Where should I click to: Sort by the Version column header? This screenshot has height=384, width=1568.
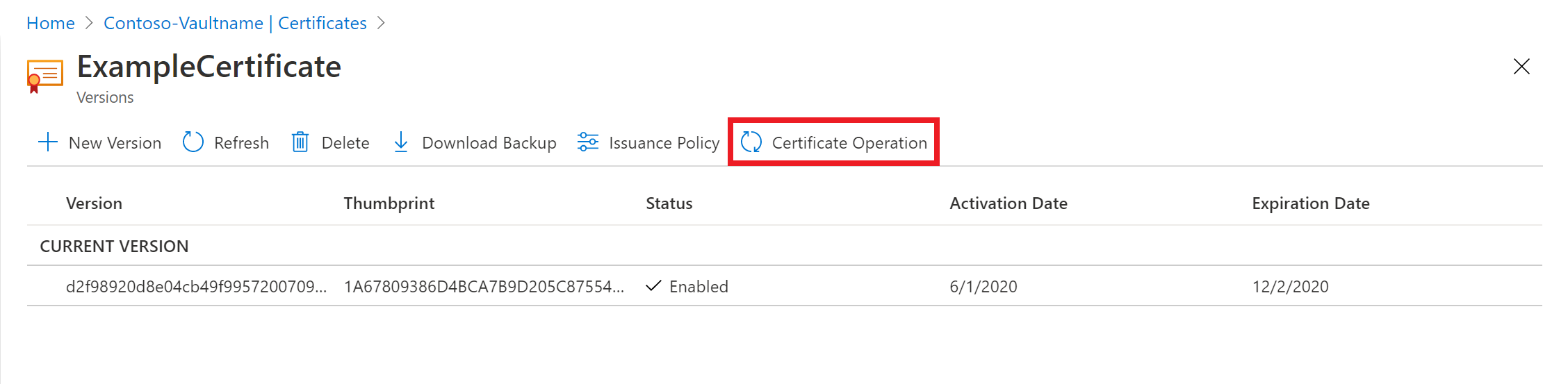[94, 203]
